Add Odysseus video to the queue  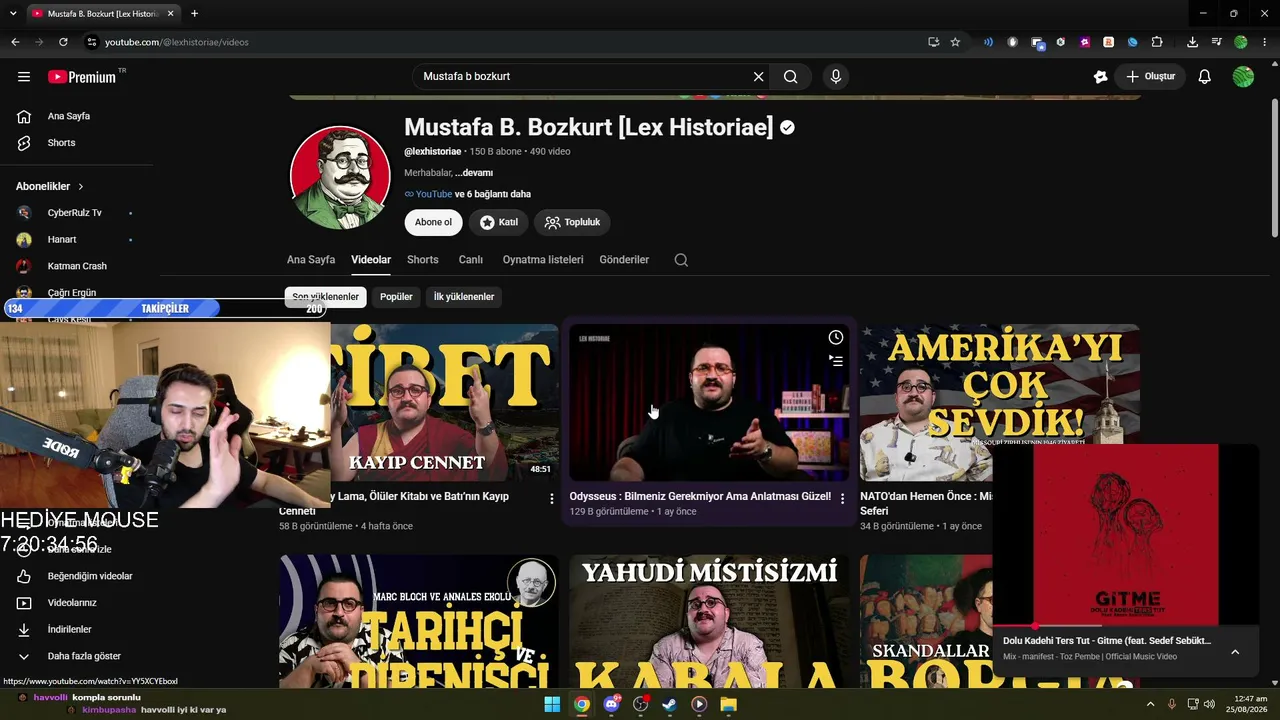pyautogui.click(x=836, y=361)
